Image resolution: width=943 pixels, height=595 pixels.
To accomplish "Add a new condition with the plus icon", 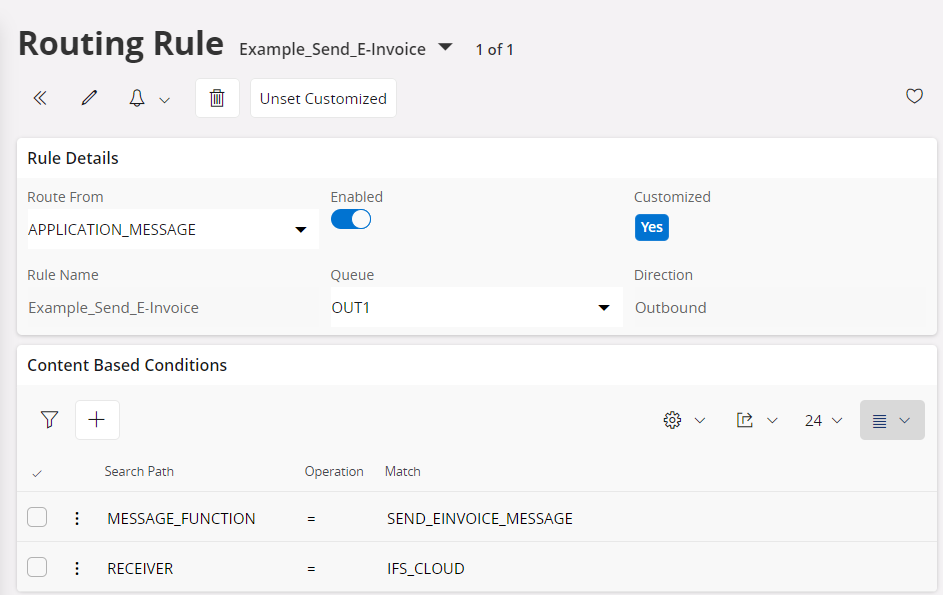I will 96,419.
